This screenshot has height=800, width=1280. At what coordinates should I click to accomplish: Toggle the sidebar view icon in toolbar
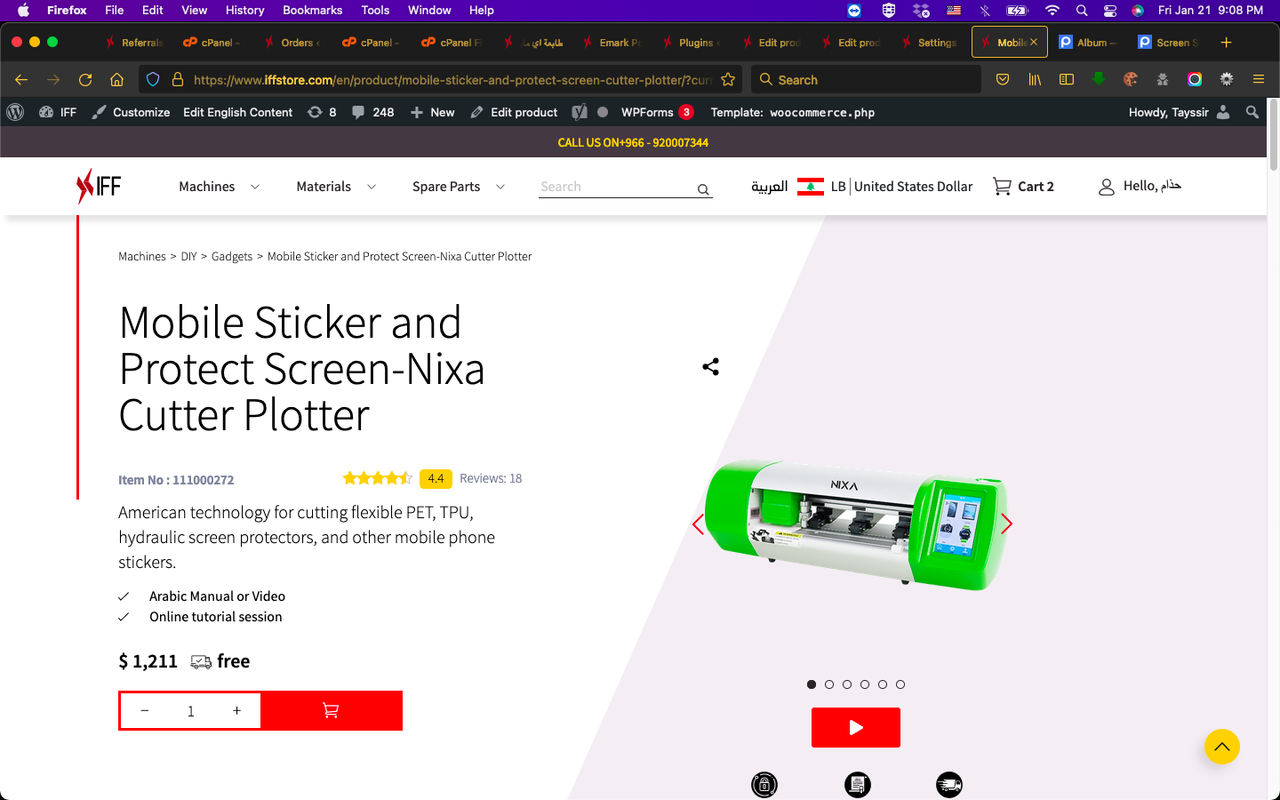tap(1066, 79)
